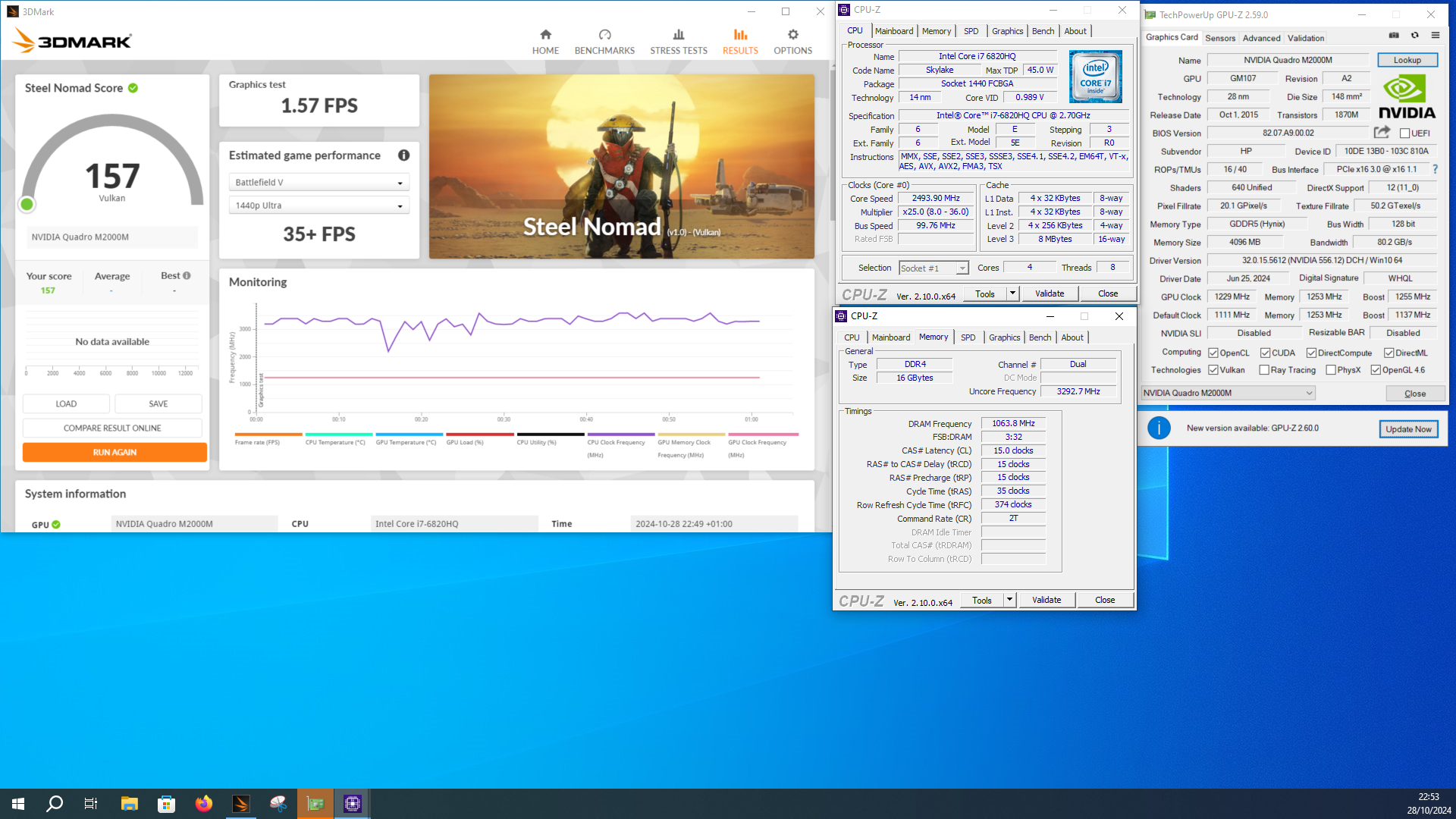Toggle the CUDA checkbox in GPU-Z

point(1265,353)
